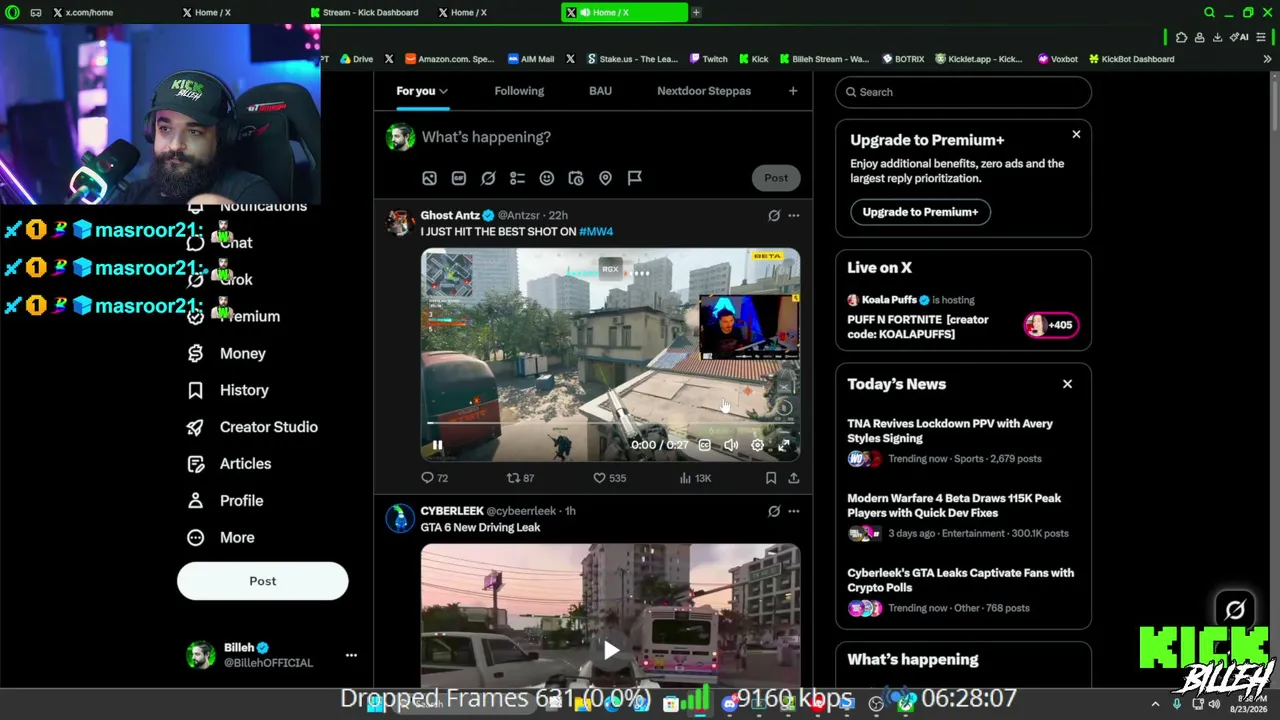The width and height of the screenshot is (1280, 720).
Task: Open more options on the CYBERLEEK post
Action: (794, 511)
